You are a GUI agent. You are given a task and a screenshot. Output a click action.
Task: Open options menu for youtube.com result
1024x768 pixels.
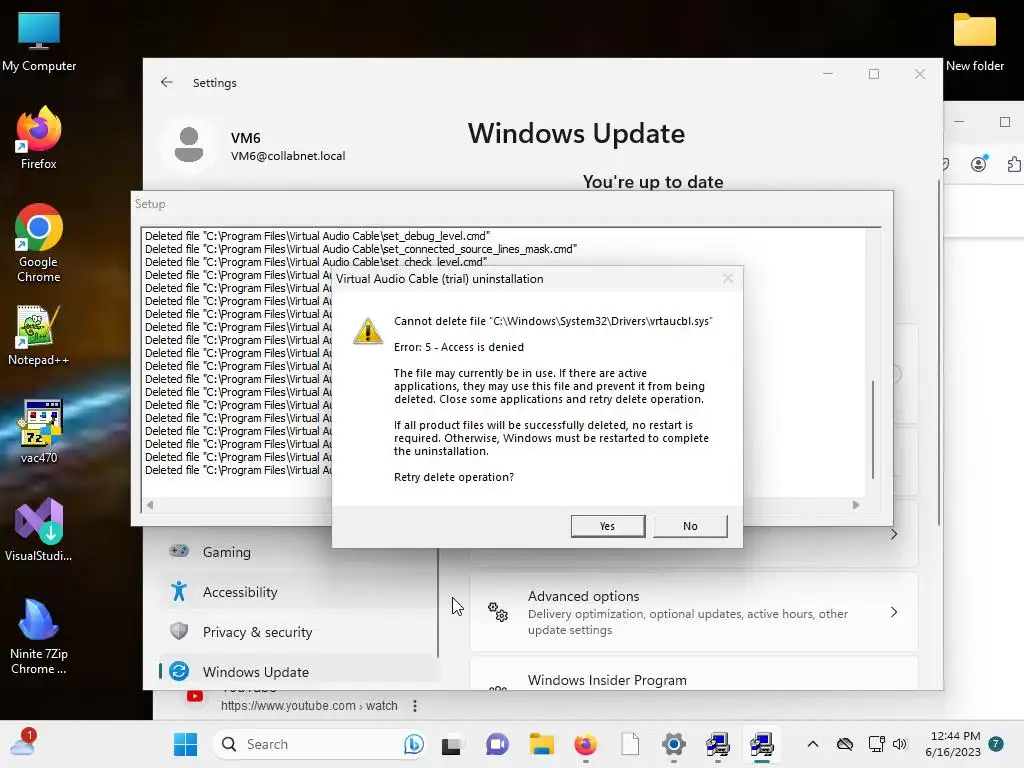tap(415, 705)
